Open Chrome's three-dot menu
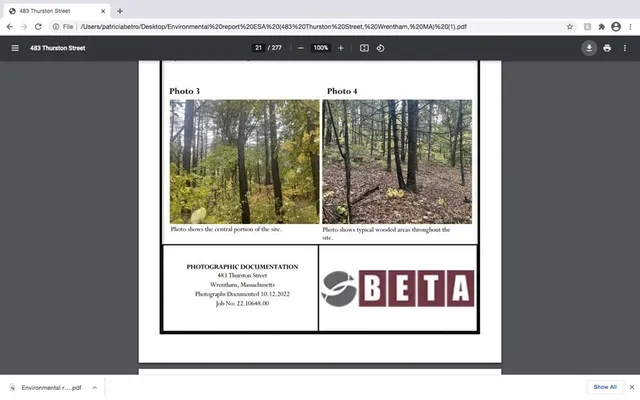The width and height of the screenshot is (640, 400). pos(629,27)
